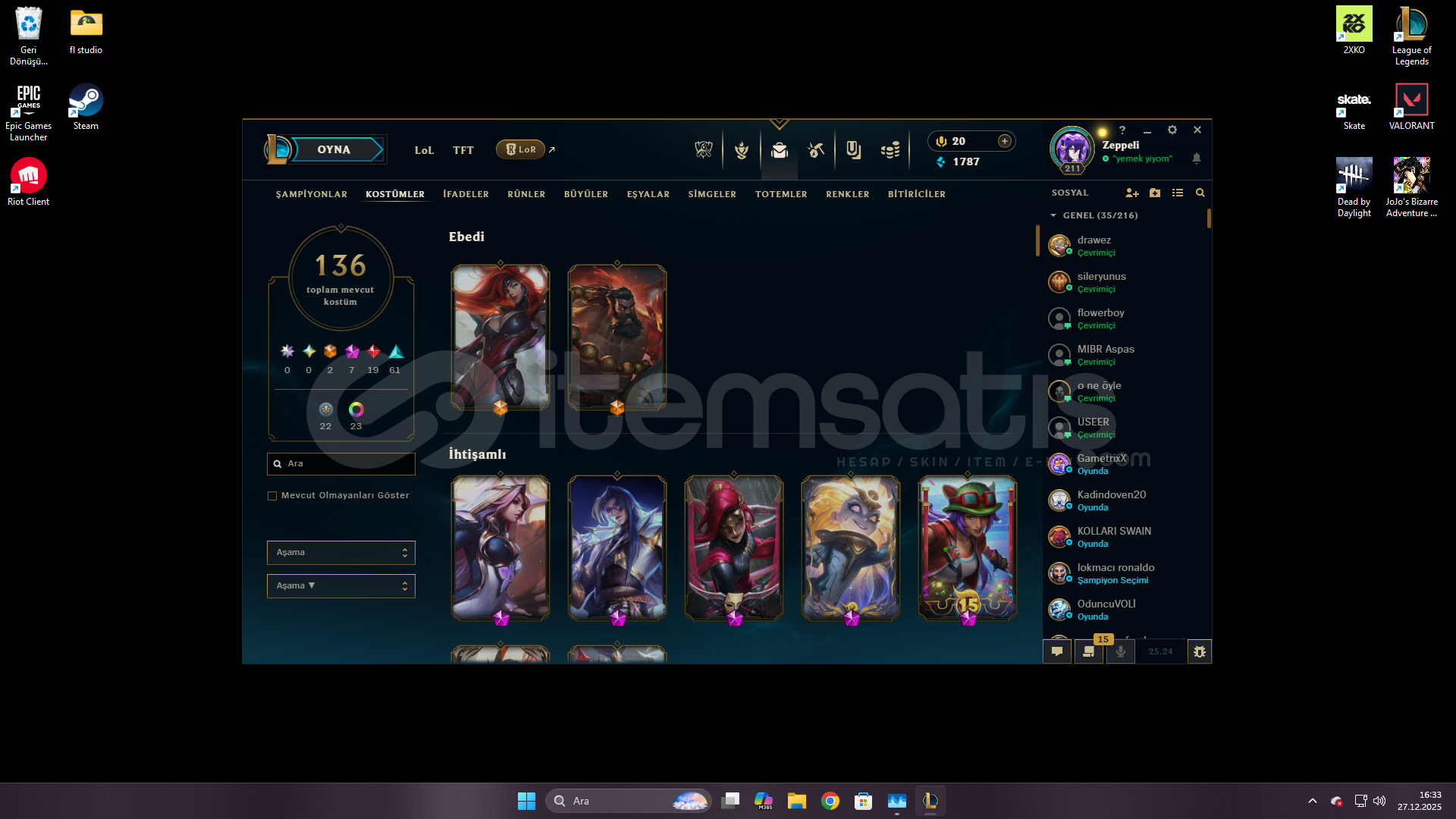Open the crafting hammer icon
Image resolution: width=1456 pixels, height=819 pixels.
[816, 150]
